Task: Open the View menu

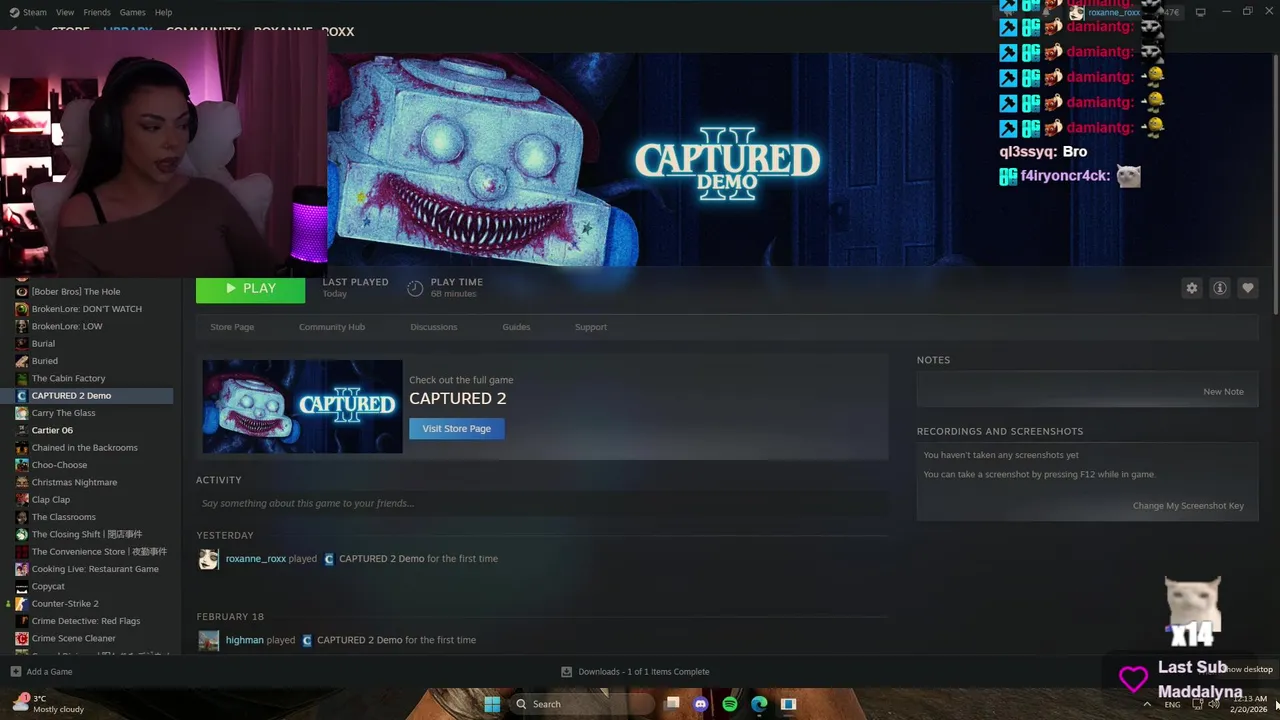Action: (x=65, y=12)
